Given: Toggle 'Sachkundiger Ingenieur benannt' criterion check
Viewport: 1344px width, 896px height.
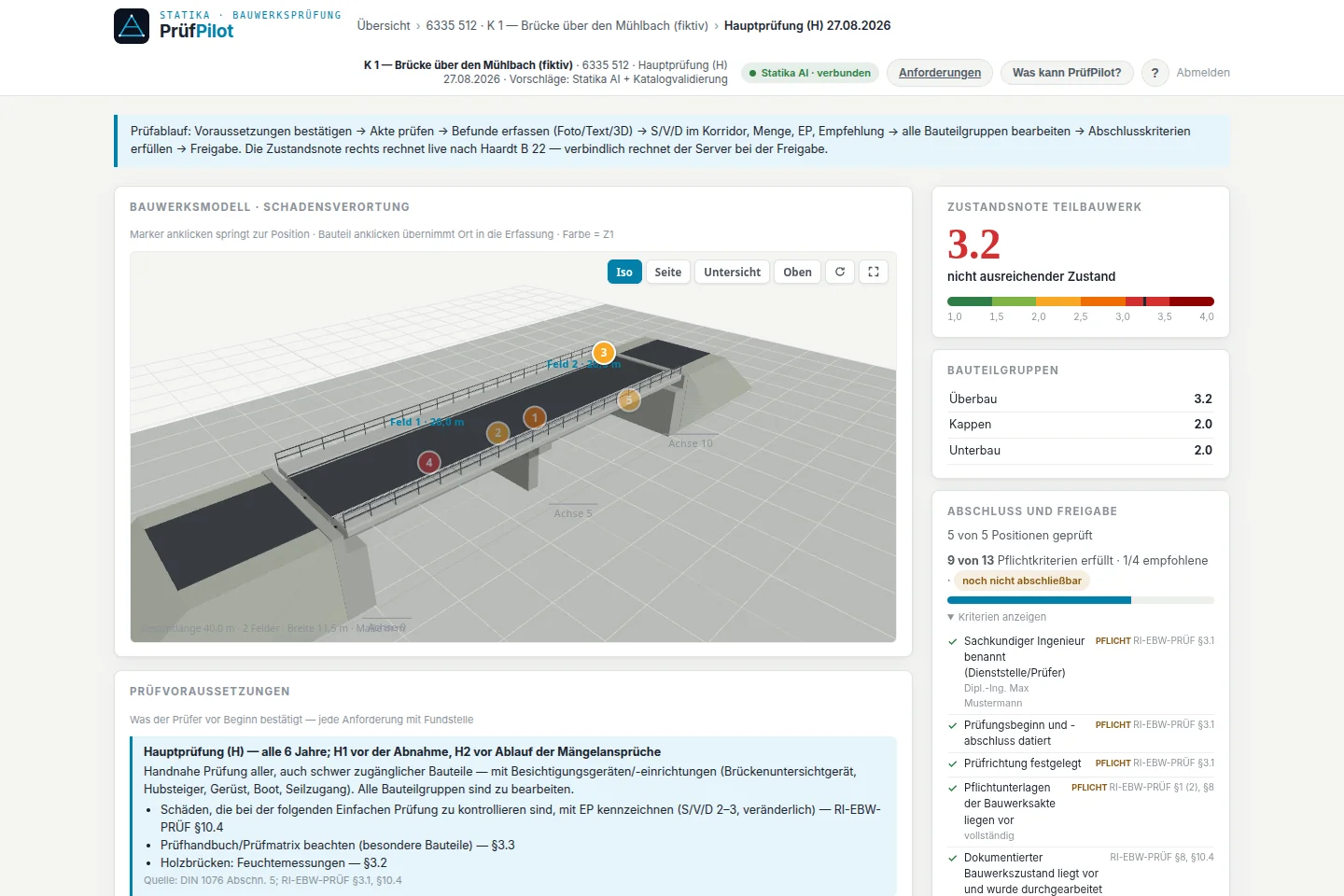Looking at the screenshot, I should tap(953, 641).
